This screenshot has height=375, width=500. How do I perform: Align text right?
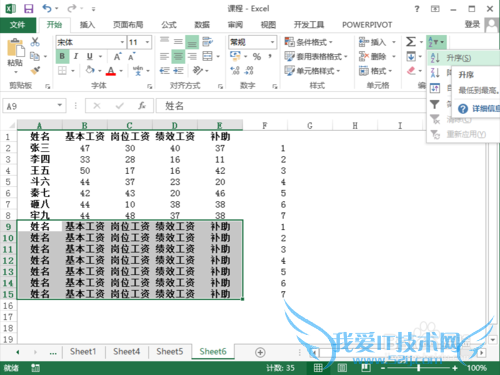192,56
